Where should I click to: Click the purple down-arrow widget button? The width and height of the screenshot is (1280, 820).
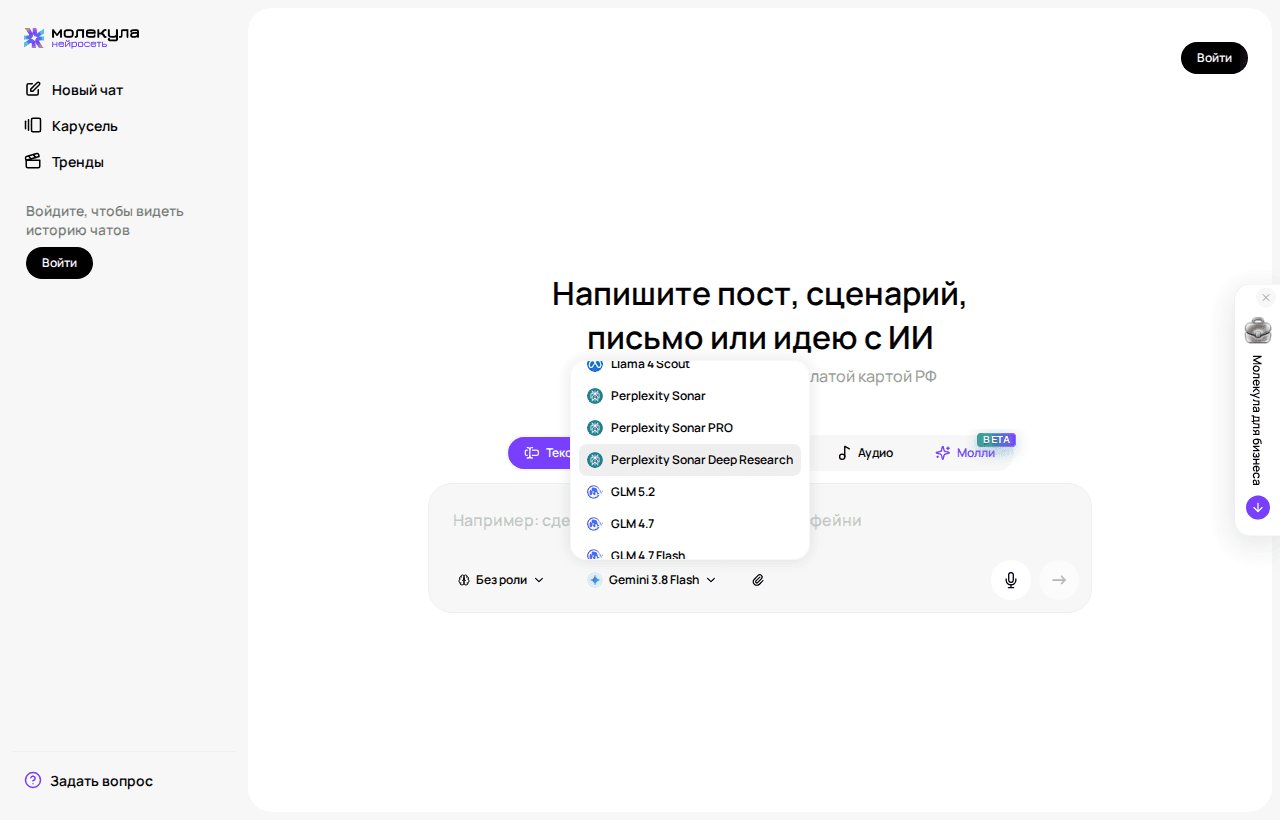(x=1258, y=507)
